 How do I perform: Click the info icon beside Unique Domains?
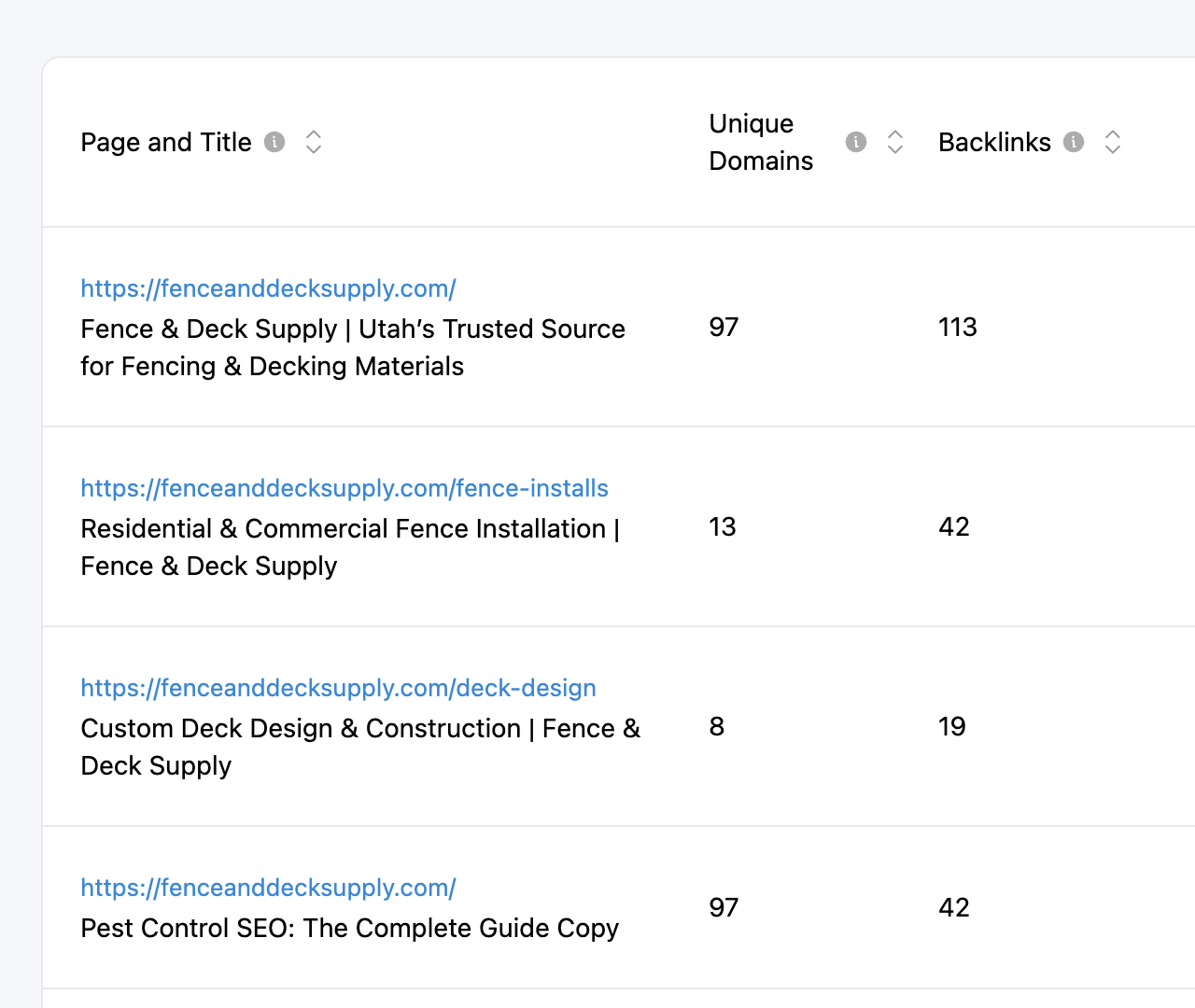(x=856, y=142)
